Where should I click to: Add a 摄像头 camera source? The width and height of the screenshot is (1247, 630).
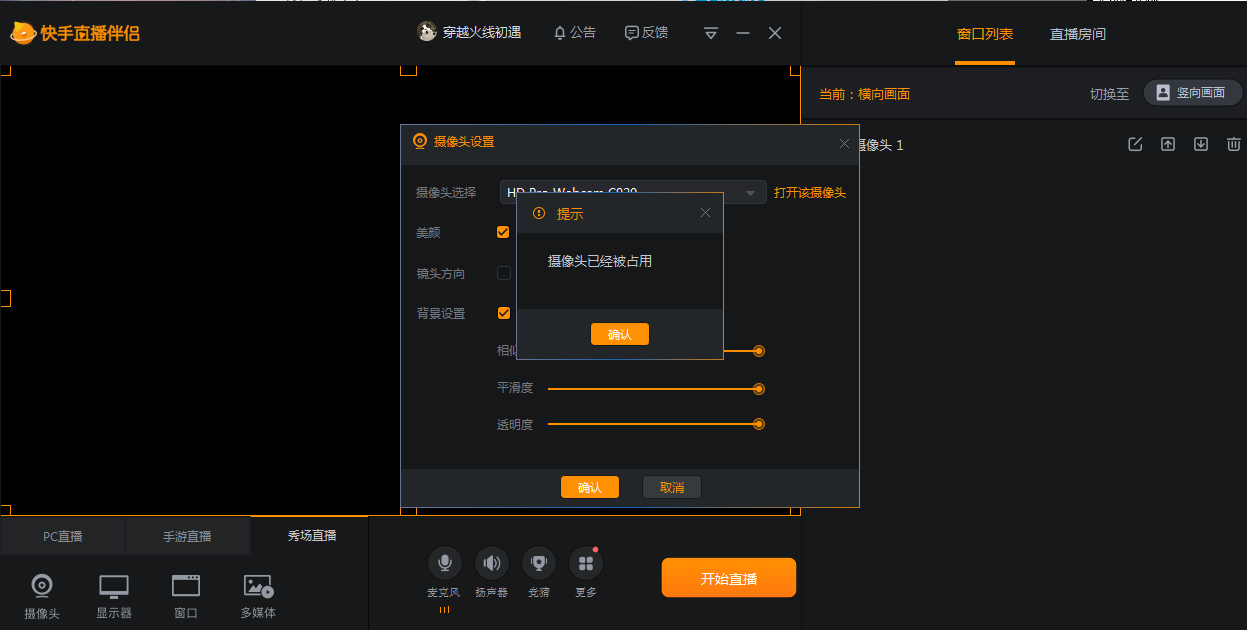(42, 597)
